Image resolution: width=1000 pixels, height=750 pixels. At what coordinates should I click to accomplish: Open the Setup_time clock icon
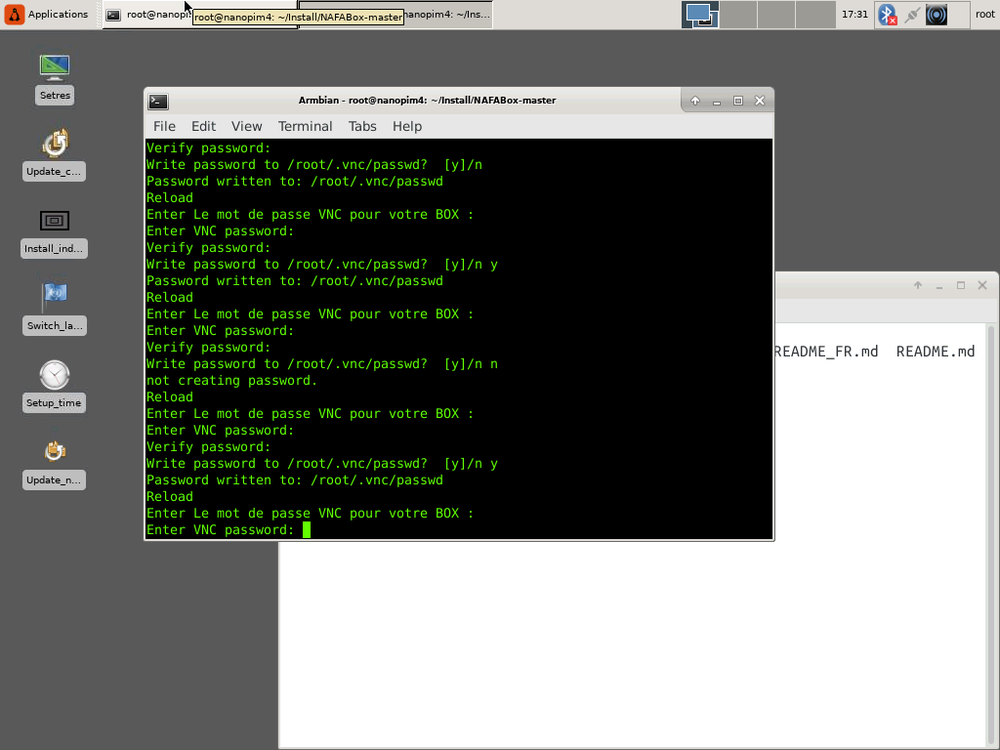(x=54, y=375)
